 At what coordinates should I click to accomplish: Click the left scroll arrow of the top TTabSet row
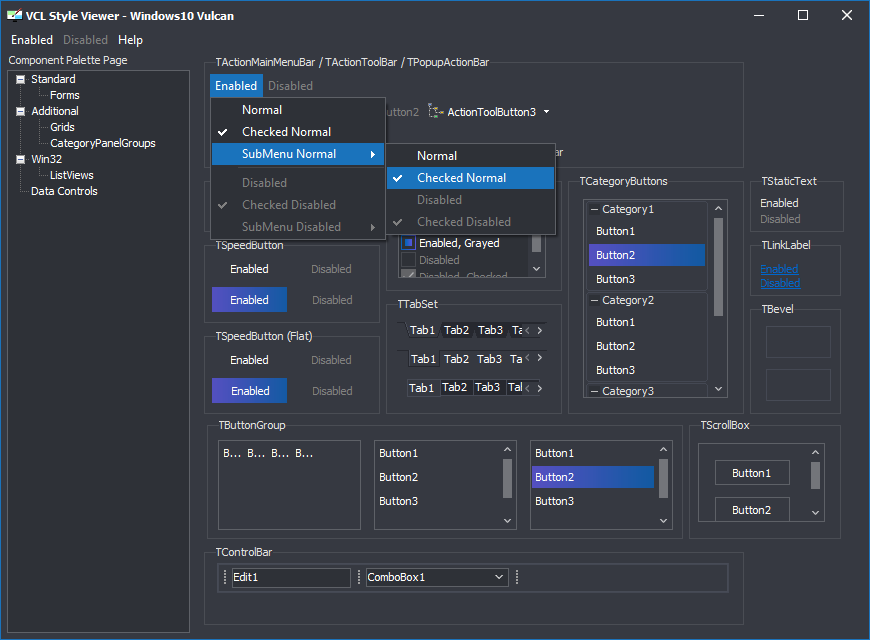(x=527, y=330)
